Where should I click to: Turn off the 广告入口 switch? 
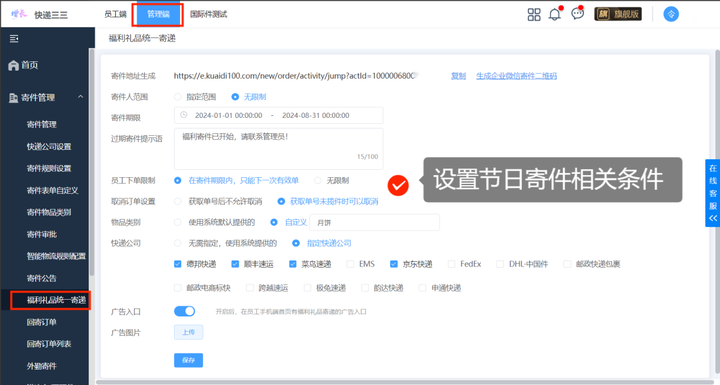(185, 311)
